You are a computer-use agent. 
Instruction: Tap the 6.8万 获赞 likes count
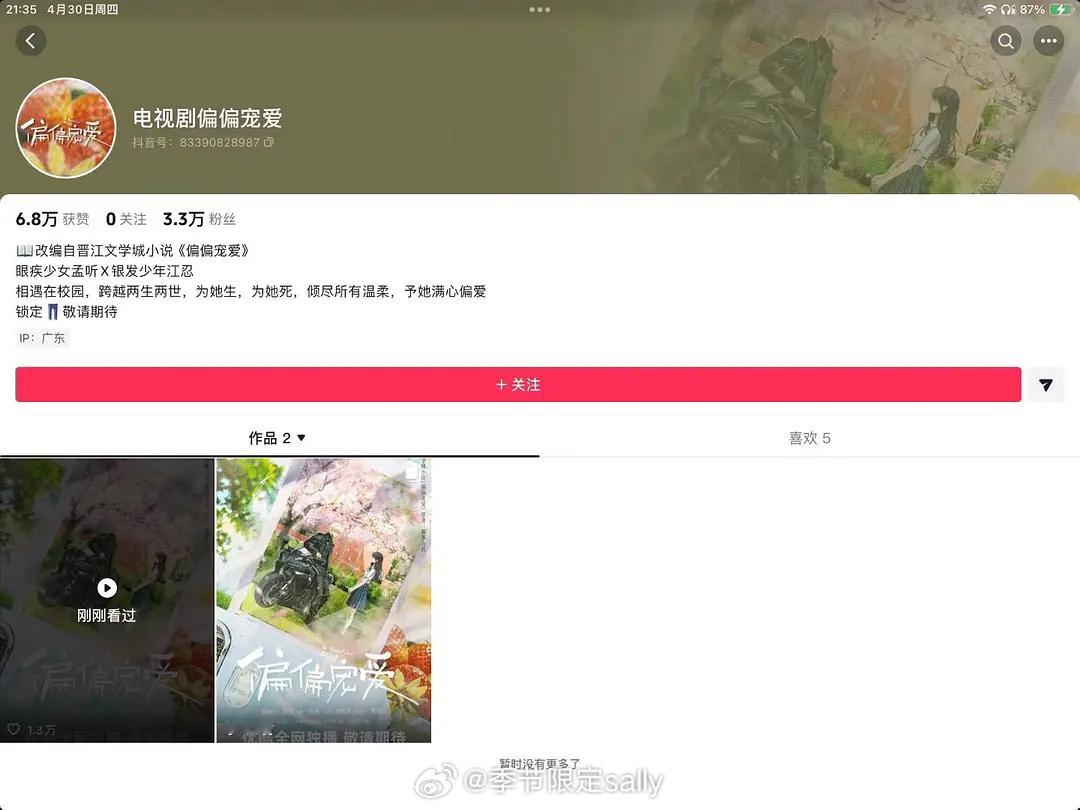click(52, 219)
